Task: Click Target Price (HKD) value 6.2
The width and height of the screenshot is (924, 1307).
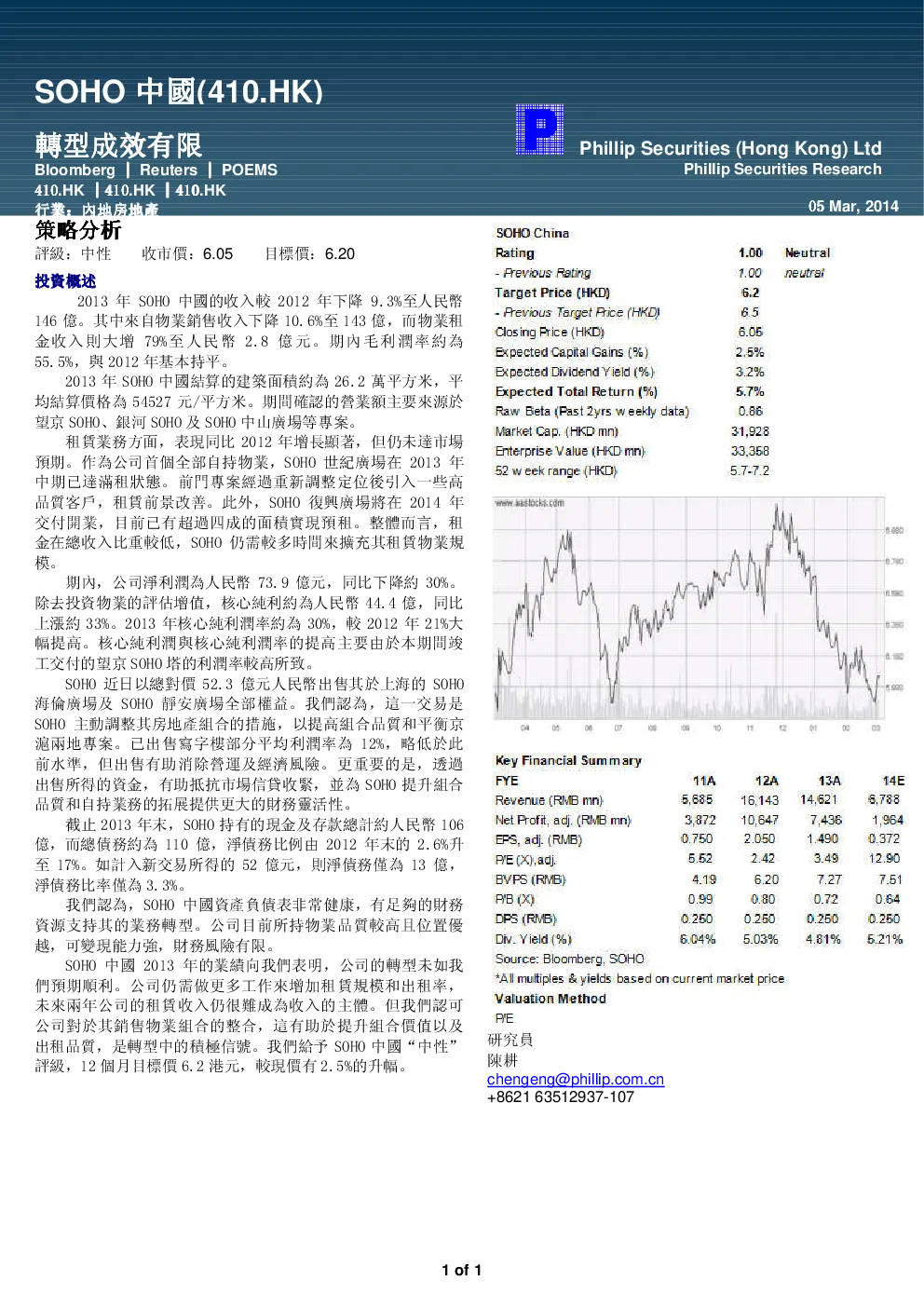Action: click(751, 293)
